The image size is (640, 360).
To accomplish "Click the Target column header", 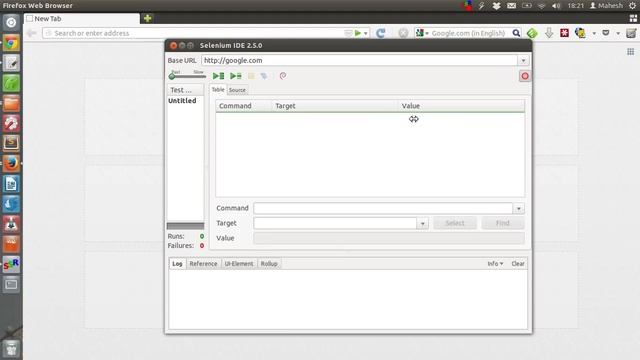I will (335, 106).
